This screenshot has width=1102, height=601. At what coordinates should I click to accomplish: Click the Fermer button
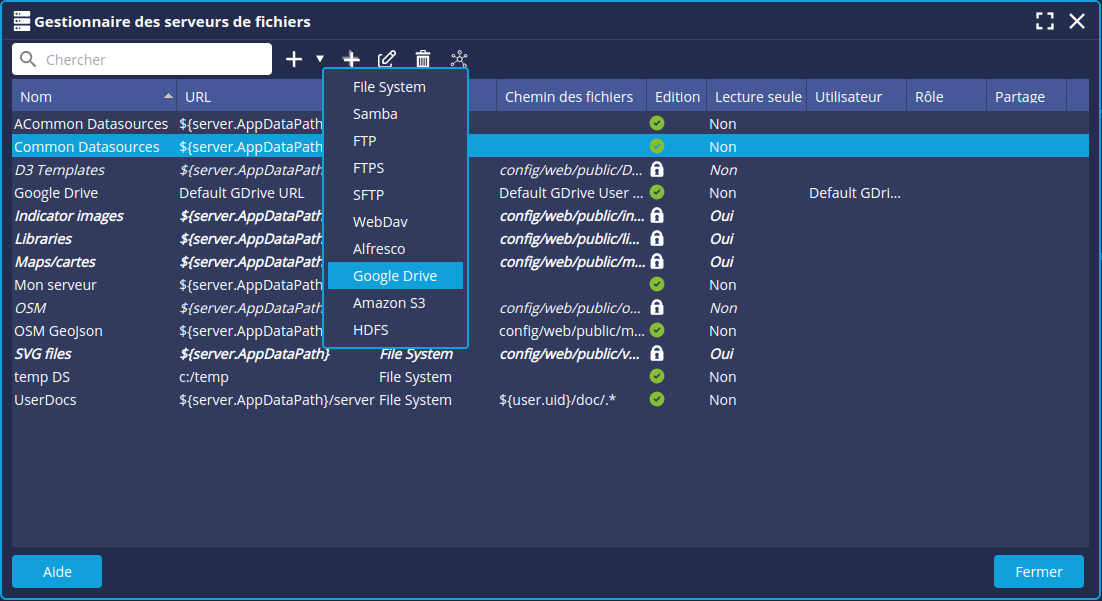click(1038, 572)
